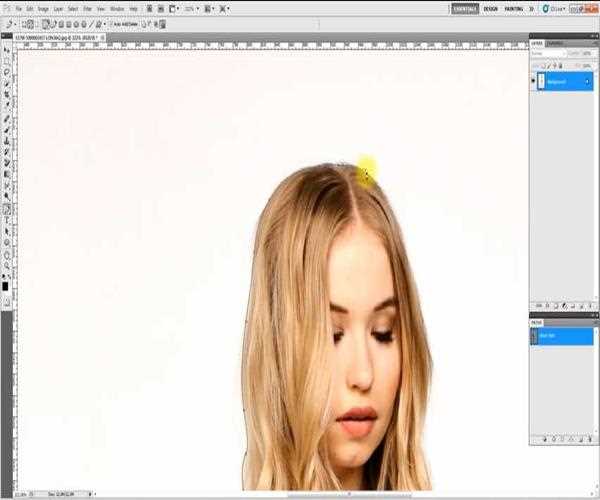Open the Image menu
The width and height of the screenshot is (600, 500).
point(43,8)
